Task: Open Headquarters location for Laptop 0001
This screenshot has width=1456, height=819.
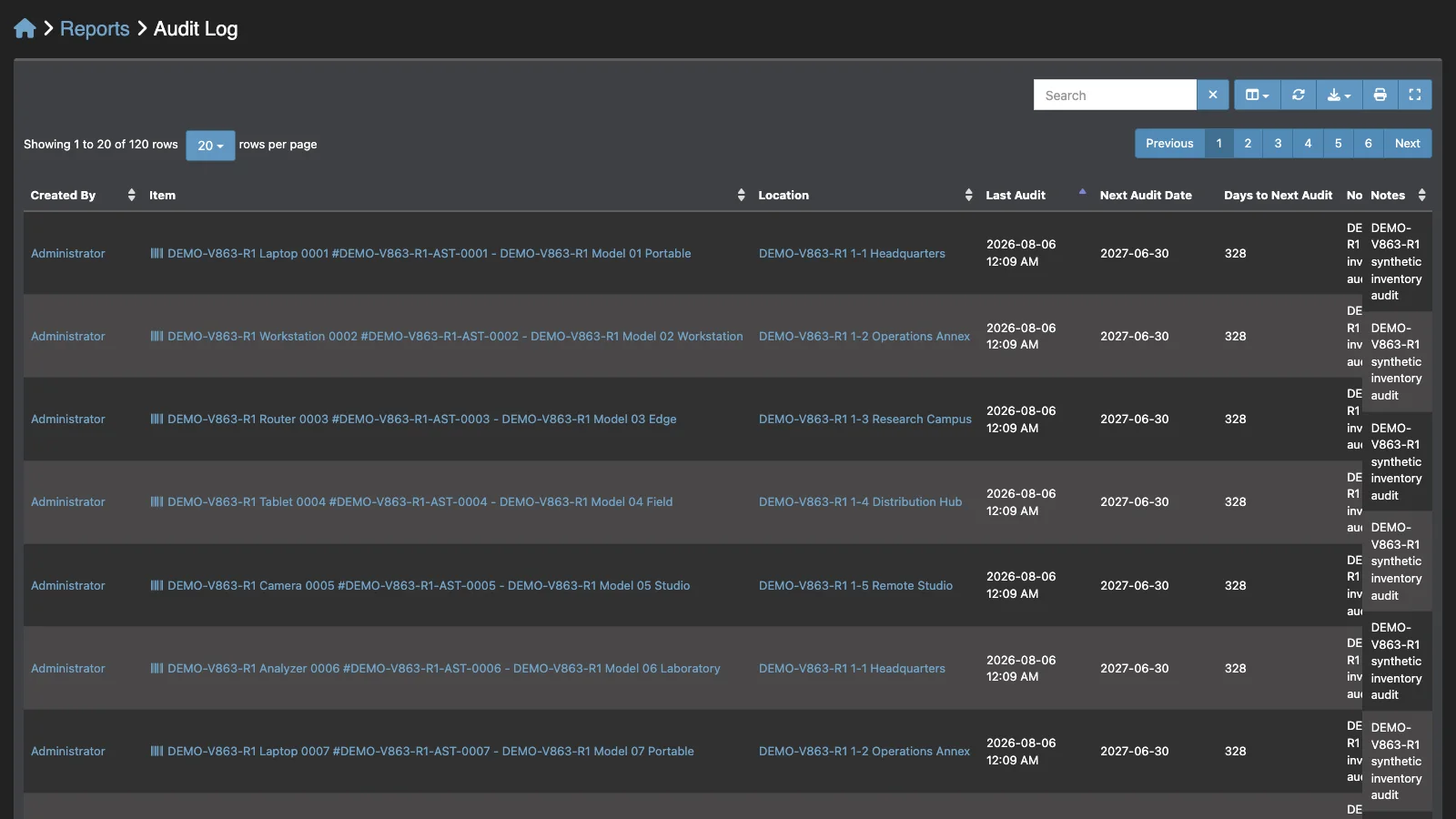Action: point(852,253)
